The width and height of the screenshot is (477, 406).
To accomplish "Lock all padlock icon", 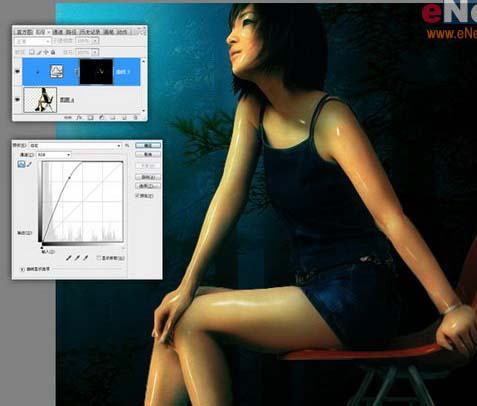I will [53, 52].
